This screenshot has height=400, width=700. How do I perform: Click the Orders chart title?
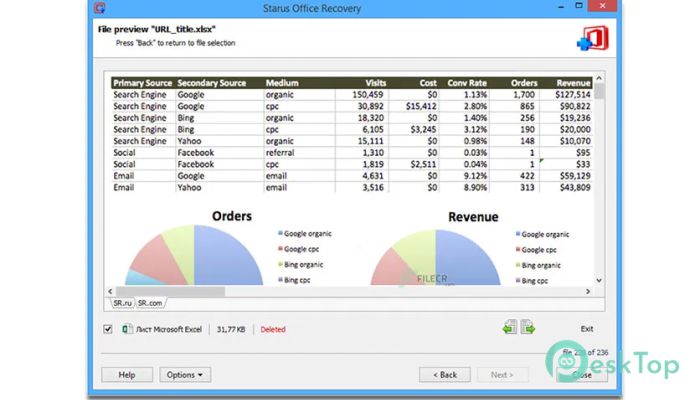click(x=232, y=216)
